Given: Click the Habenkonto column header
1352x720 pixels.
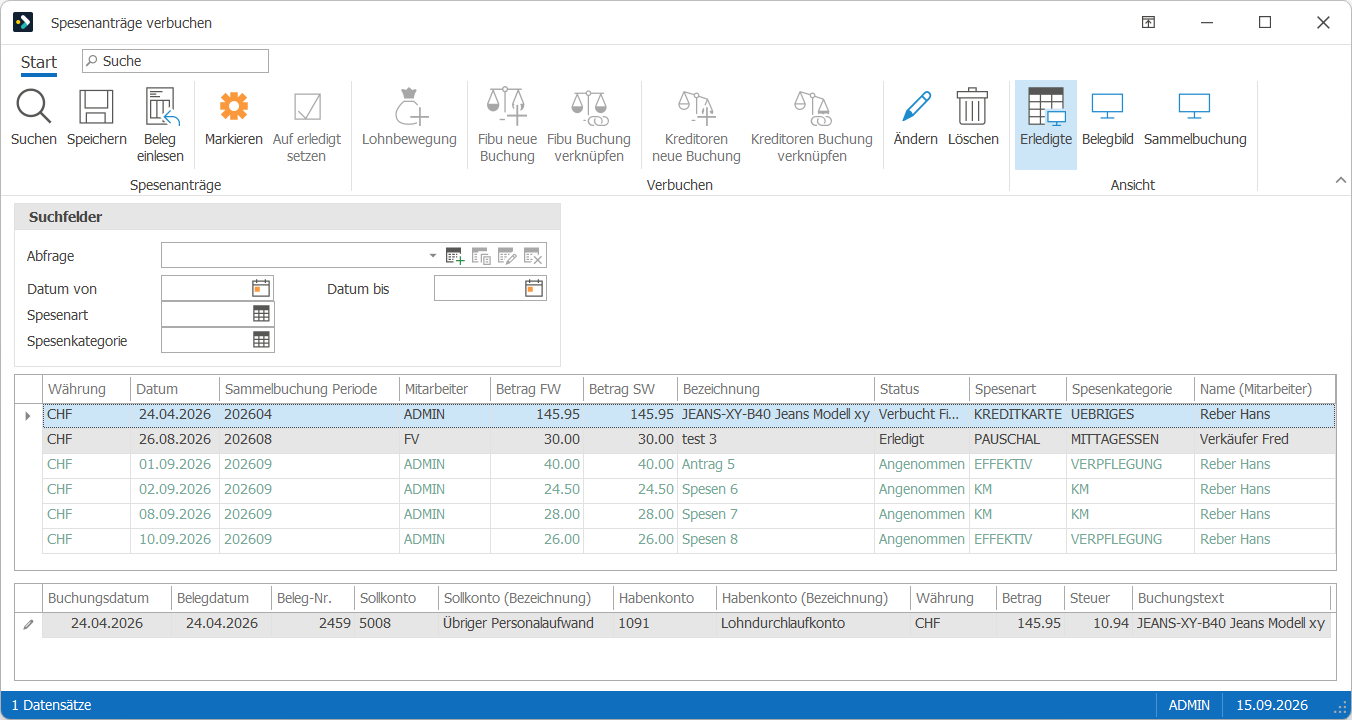Looking at the screenshot, I should pyautogui.click(x=665, y=598).
